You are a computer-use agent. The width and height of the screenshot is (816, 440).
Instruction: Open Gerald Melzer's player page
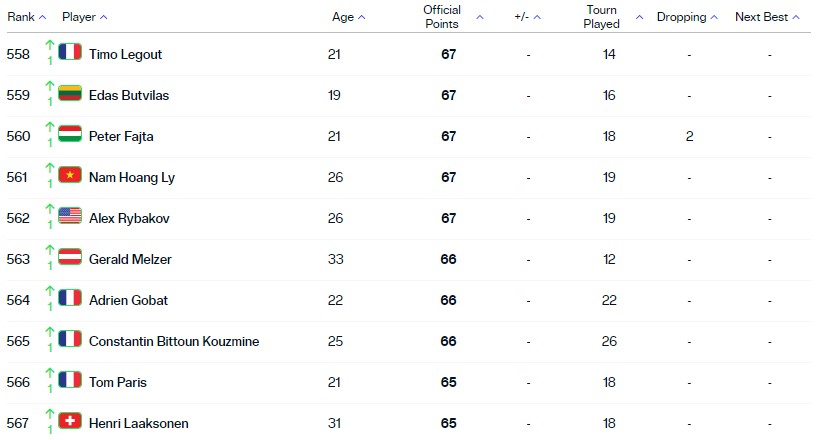pyautogui.click(x=130, y=259)
